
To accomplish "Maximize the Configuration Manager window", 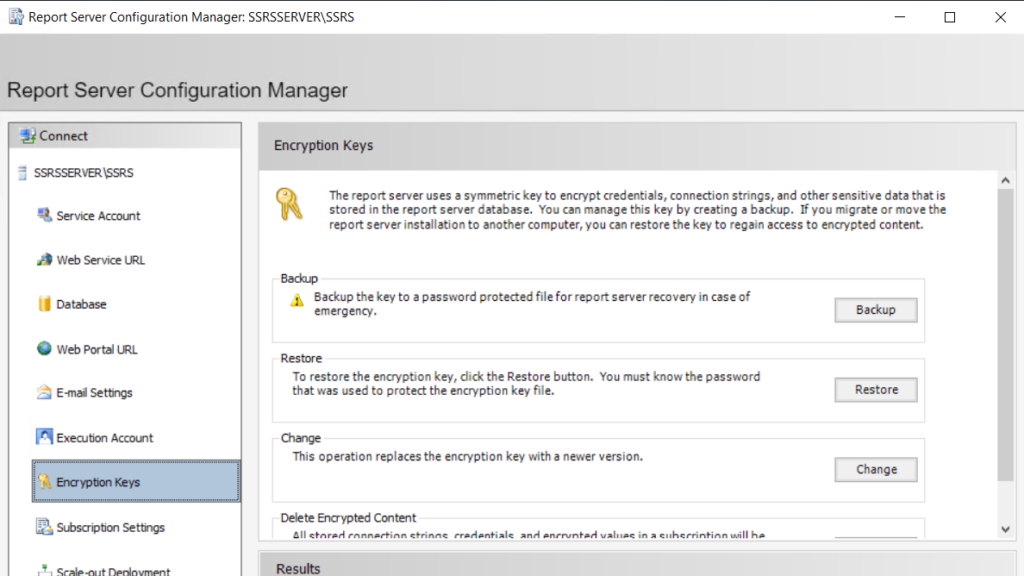I will tap(950, 17).
